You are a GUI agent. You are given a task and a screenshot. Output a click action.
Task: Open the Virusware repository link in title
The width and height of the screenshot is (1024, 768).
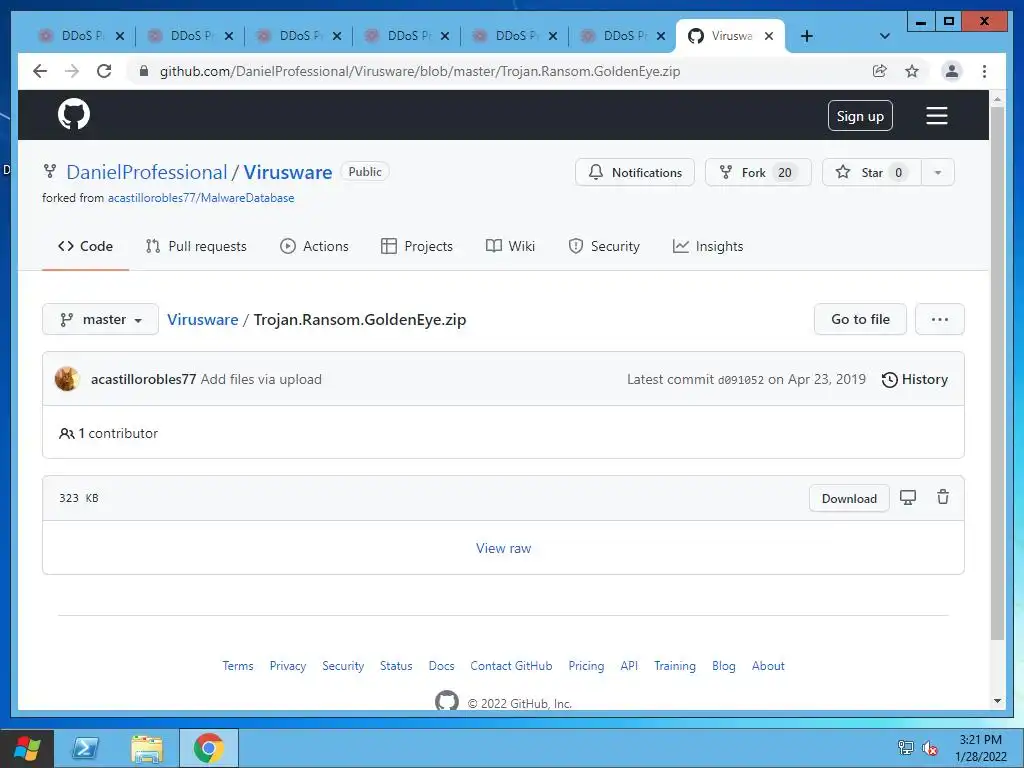coord(288,172)
